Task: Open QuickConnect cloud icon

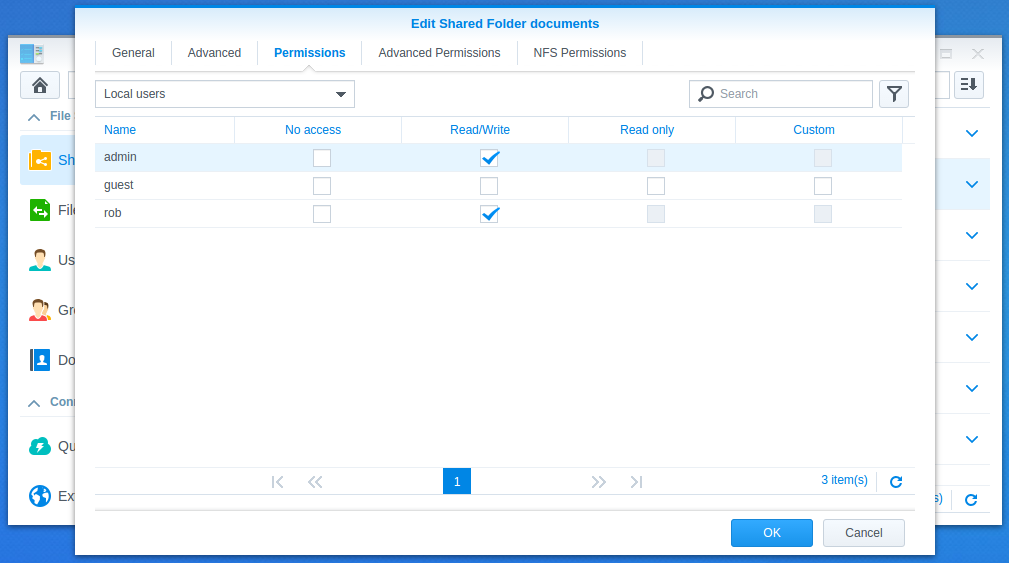Action: (x=40, y=446)
